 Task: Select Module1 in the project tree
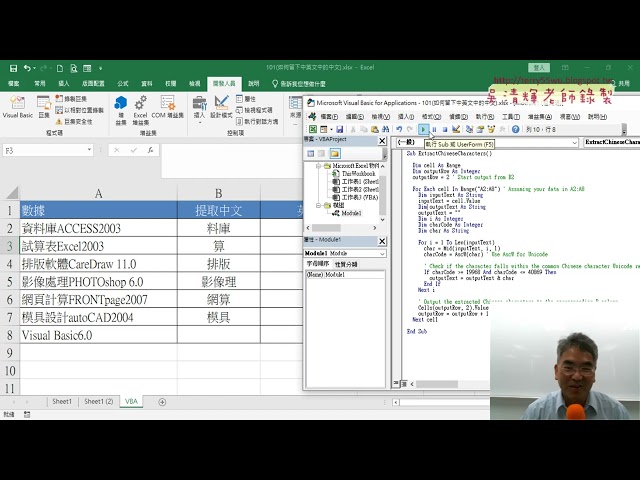click(351, 213)
